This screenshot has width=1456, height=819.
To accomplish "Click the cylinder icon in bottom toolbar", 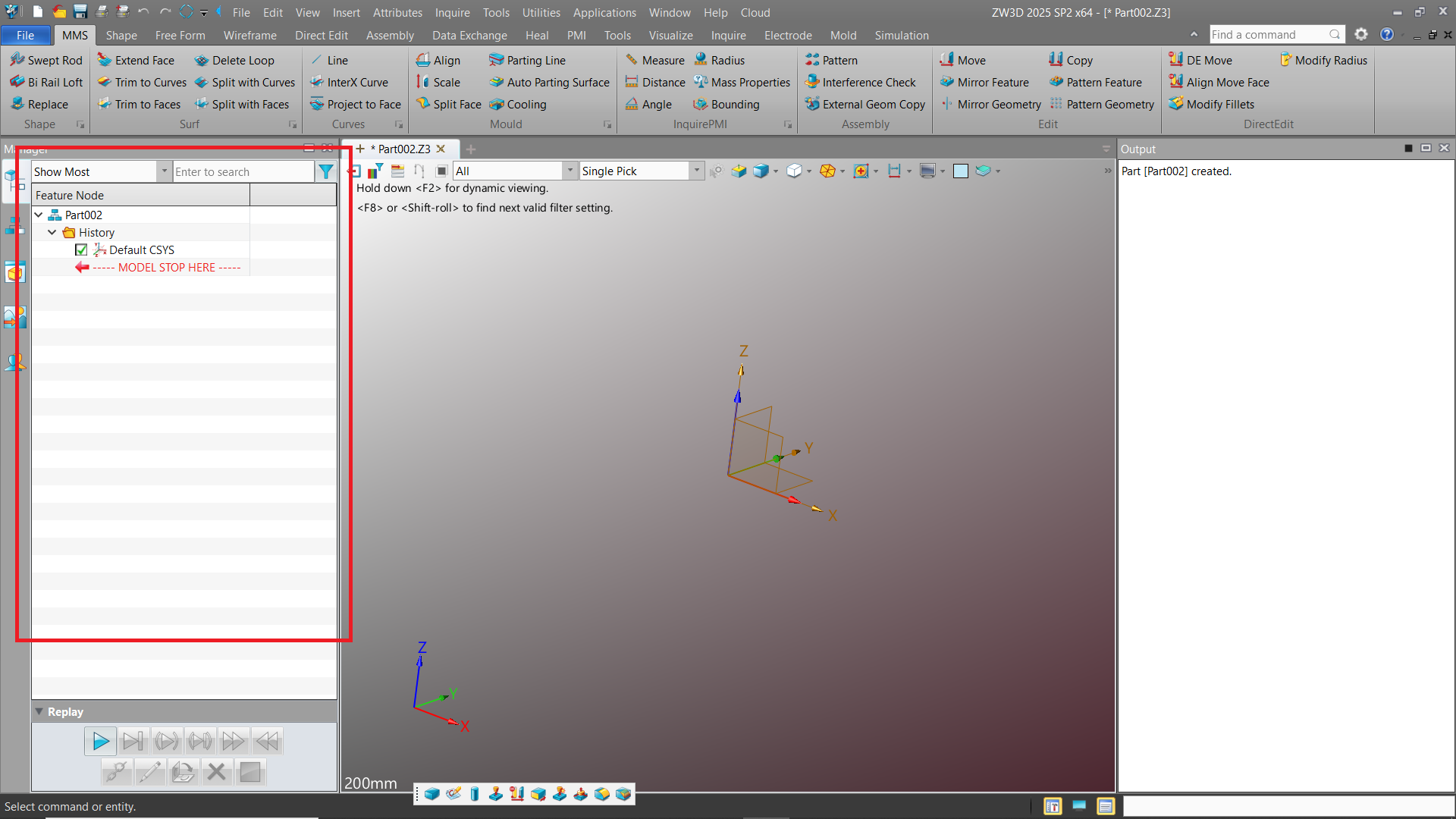I will (475, 794).
